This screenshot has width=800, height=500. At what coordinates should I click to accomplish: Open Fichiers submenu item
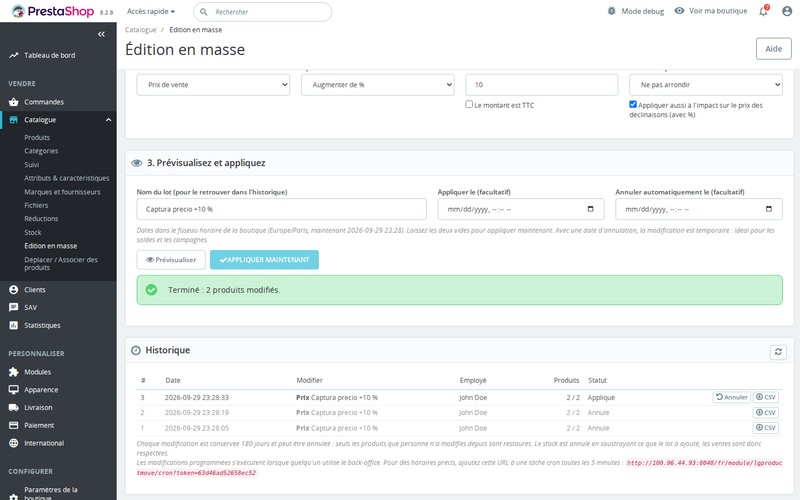36,205
